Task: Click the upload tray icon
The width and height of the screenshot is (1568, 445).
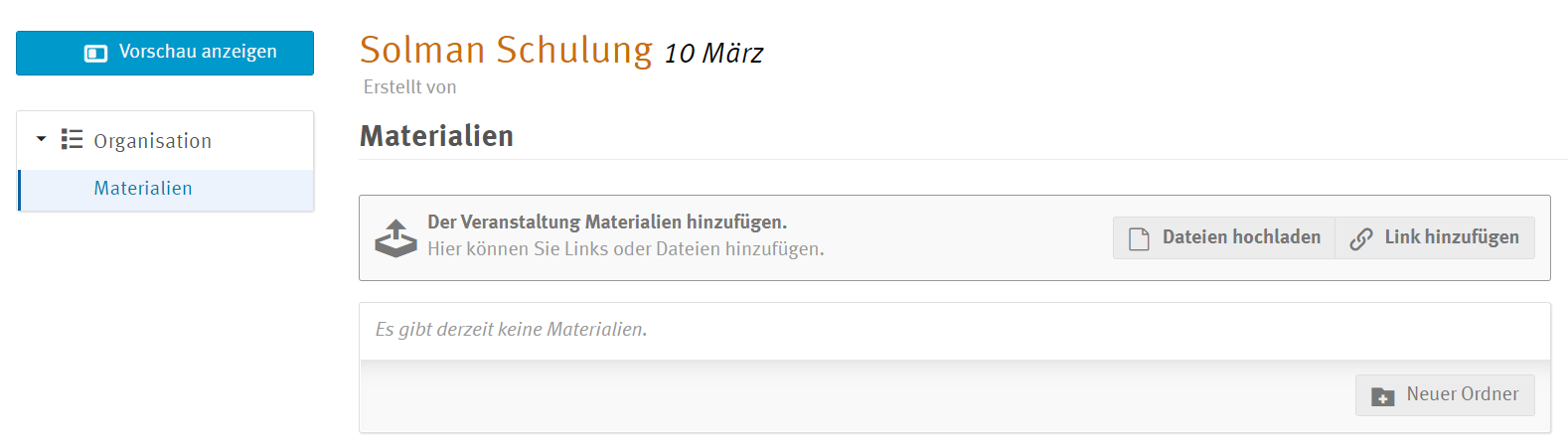Action: click(395, 237)
